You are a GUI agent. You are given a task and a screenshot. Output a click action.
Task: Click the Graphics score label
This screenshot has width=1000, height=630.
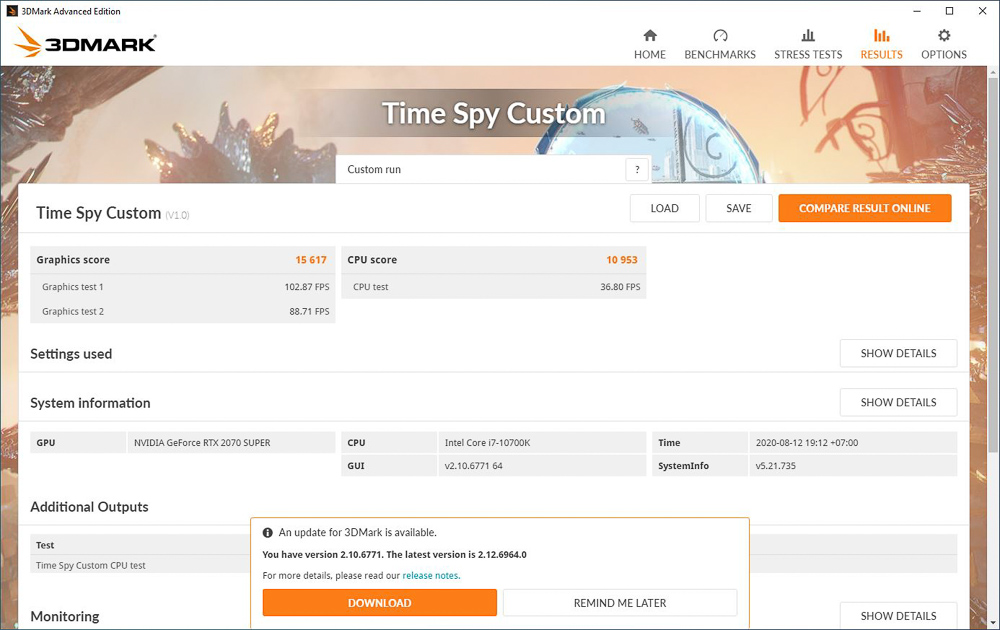pos(73,260)
